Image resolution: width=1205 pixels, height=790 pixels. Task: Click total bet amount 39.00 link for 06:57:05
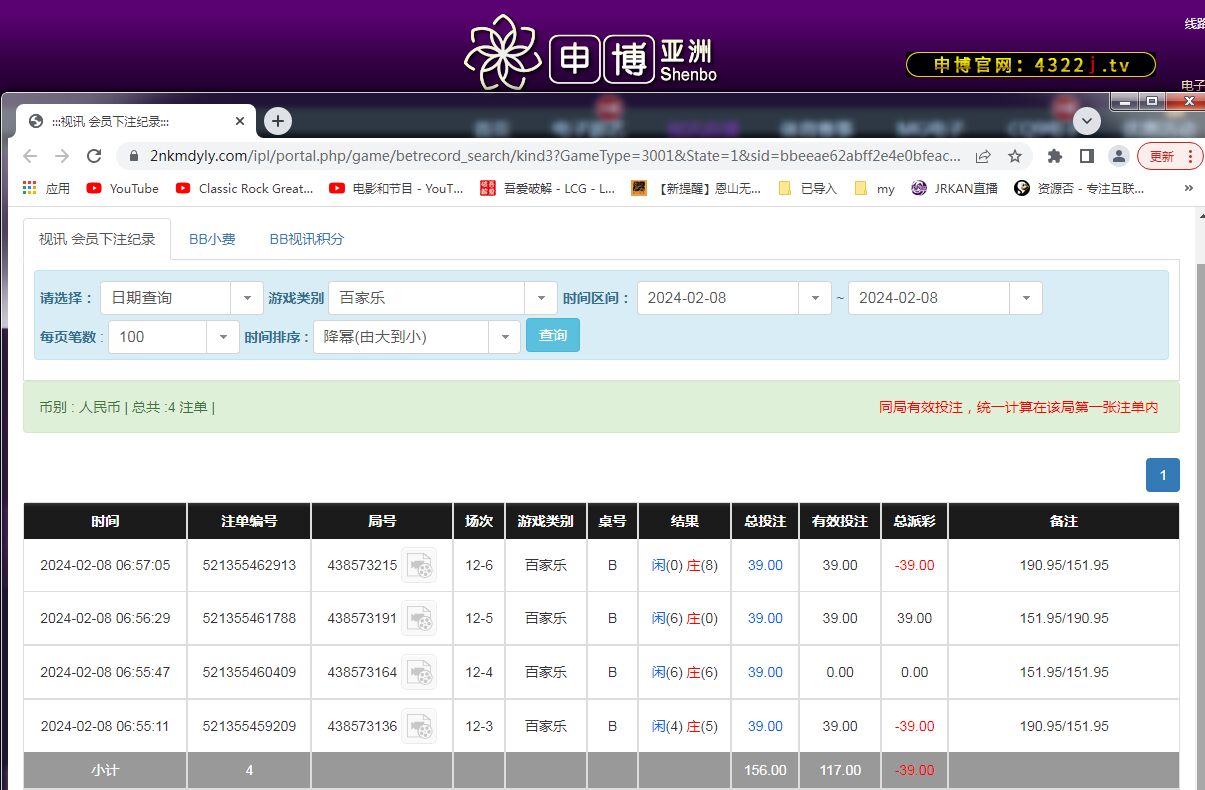pos(765,565)
